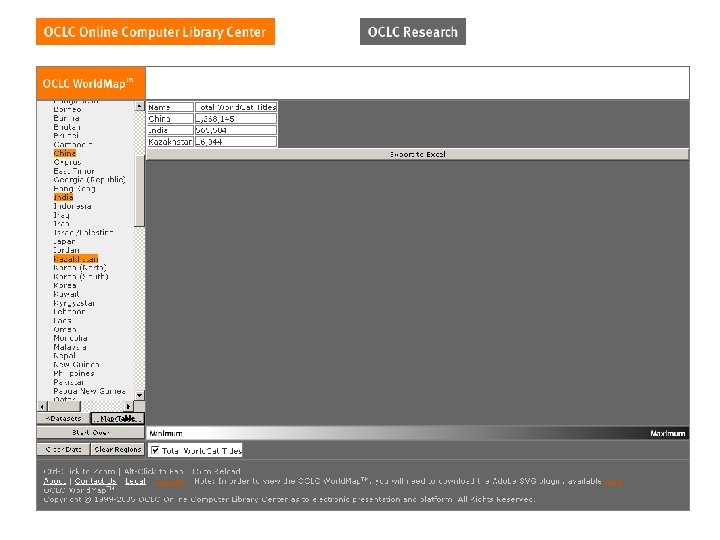Toggle the Total WorldCat Titles checkbox
The image size is (720, 540).
(x=155, y=450)
